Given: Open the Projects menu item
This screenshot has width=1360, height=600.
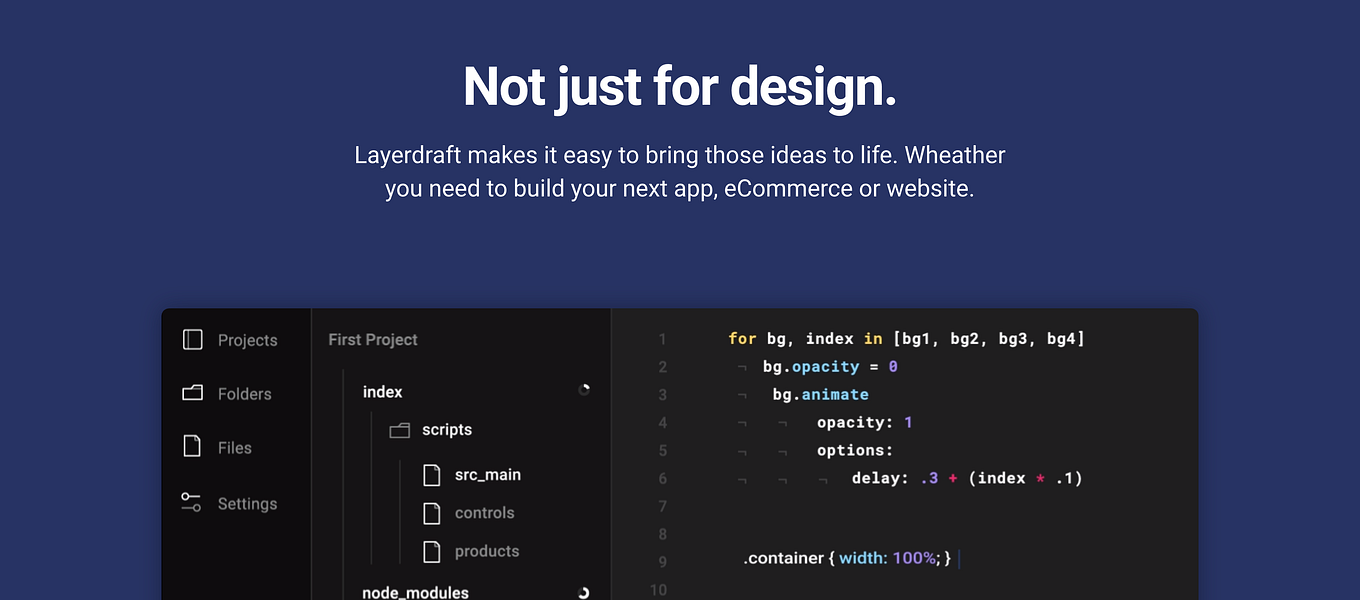Looking at the screenshot, I should (230, 340).
